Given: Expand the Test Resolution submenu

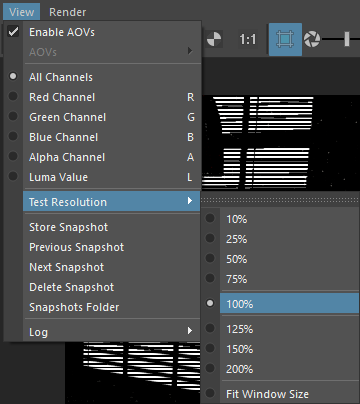Looking at the screenshot, I should point(112,202).
